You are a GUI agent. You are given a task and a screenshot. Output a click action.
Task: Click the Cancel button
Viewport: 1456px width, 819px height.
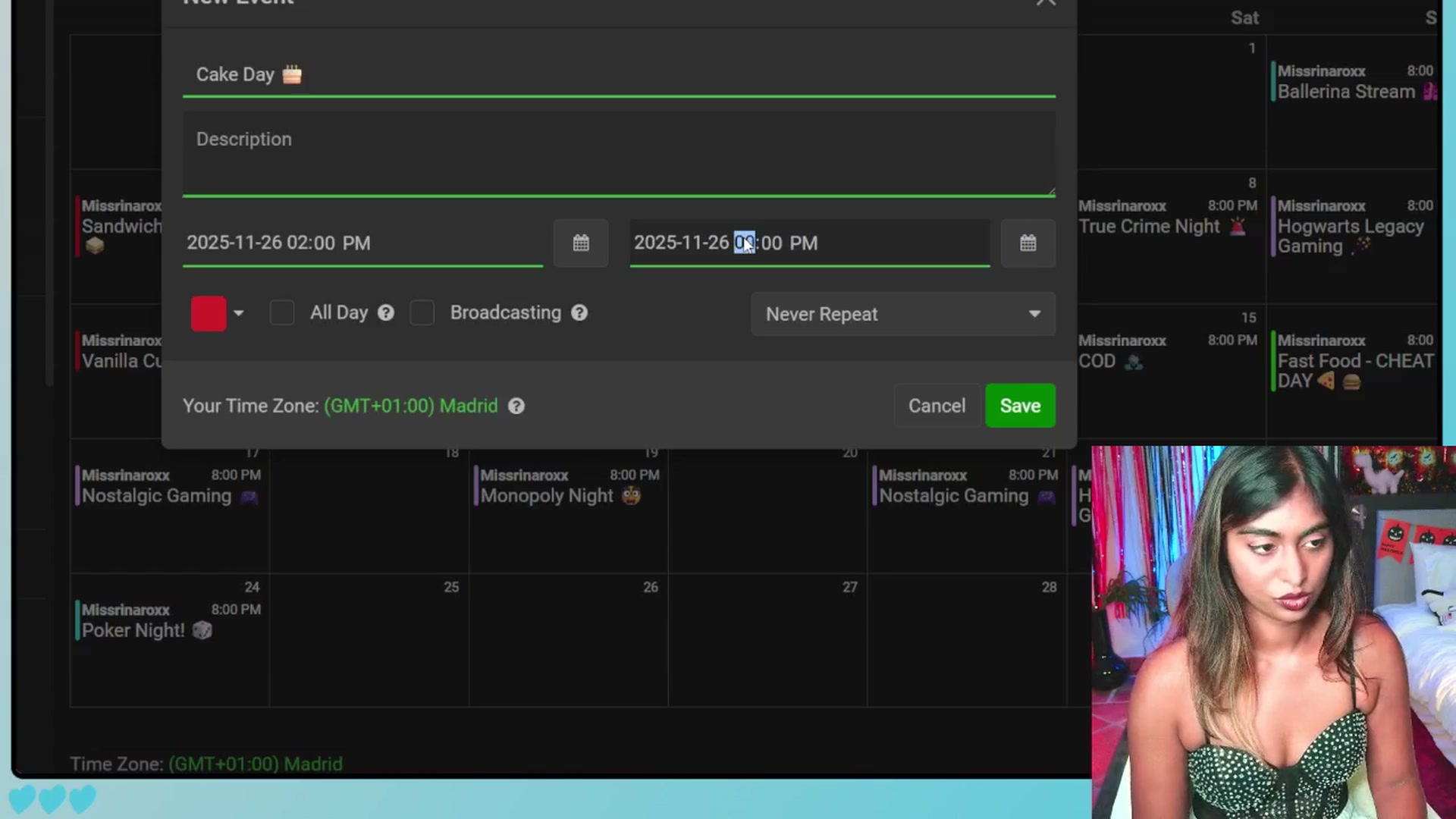[x=937, y=406]
